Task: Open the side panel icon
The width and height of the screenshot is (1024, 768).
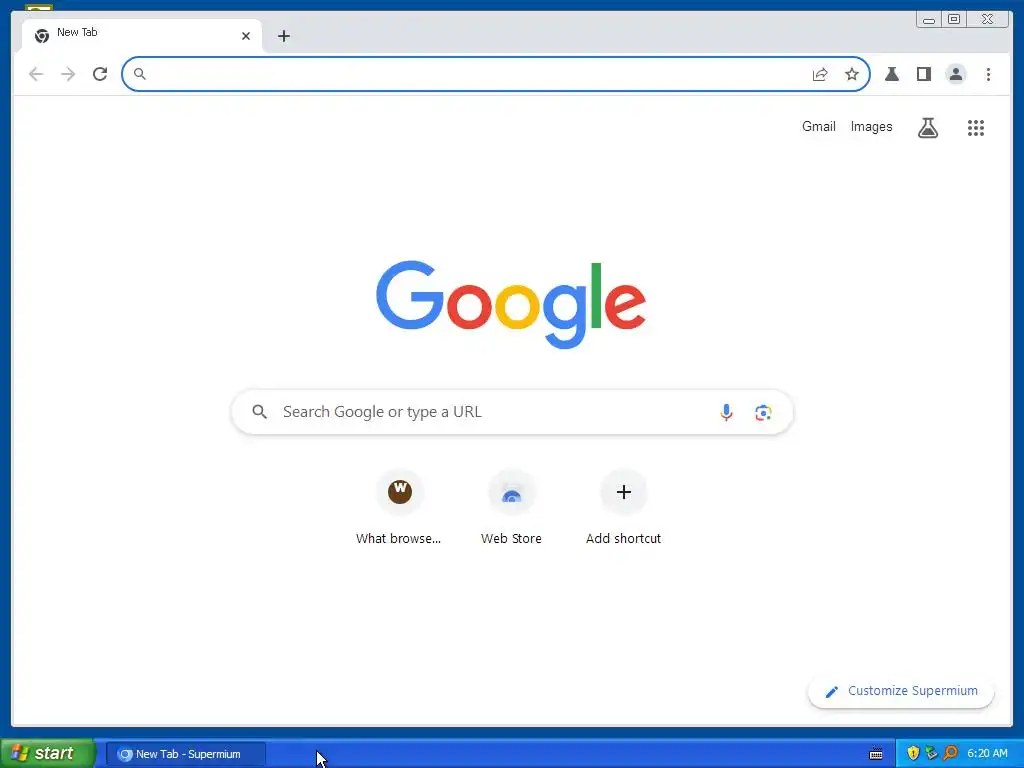Action: [923, 74]
